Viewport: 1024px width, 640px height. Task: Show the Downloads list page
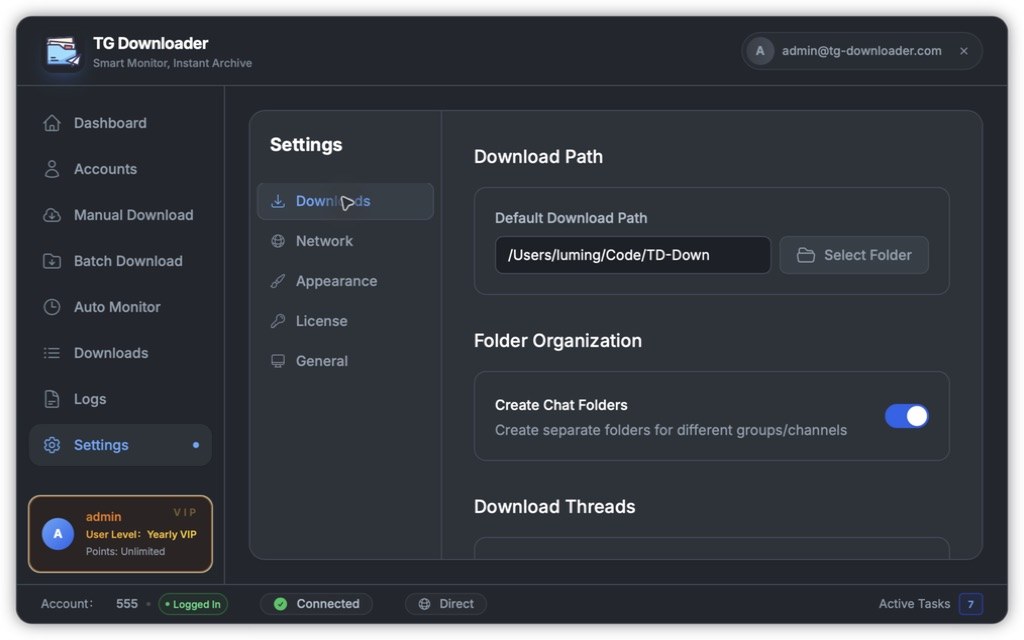click(120, 353)
